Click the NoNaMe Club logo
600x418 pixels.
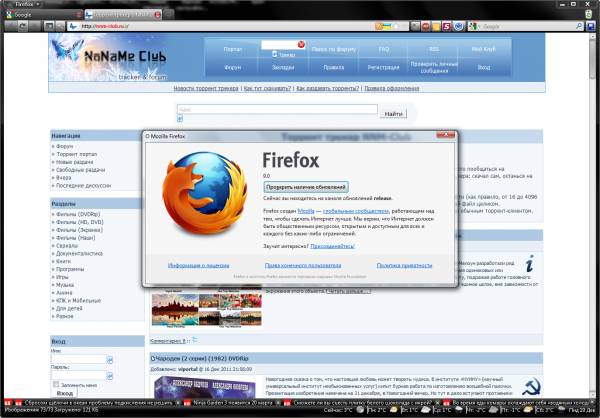click(x=124, y=57)
